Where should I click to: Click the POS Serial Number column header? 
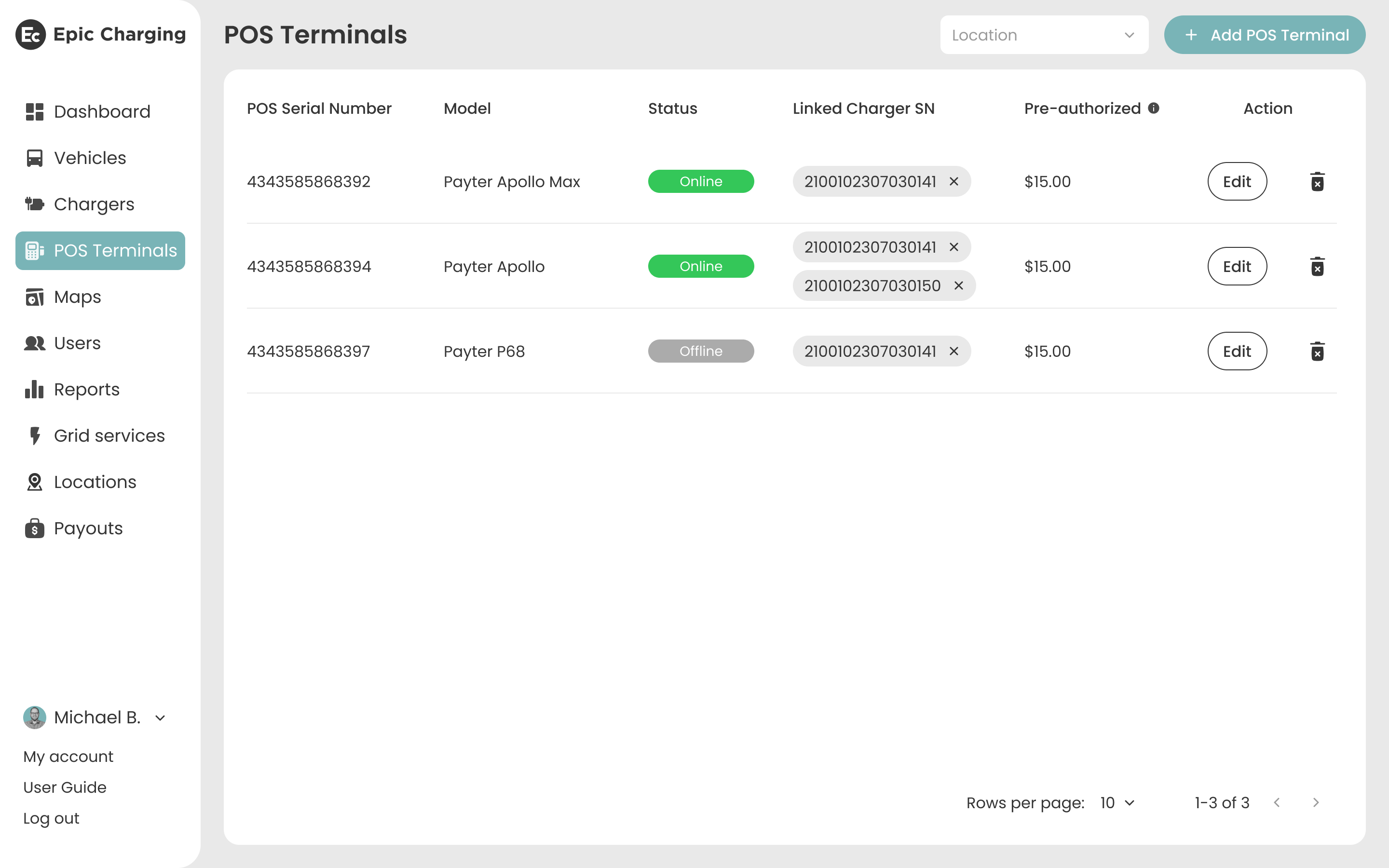(x=319, y=108)
